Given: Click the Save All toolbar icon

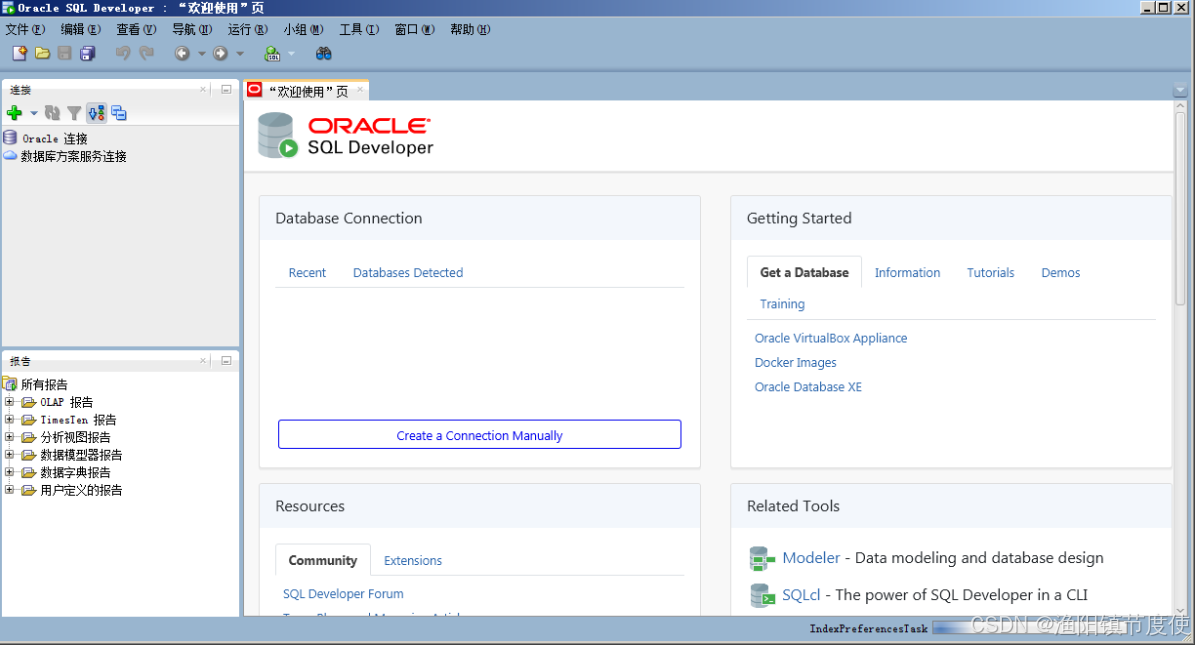Looking at the screenshot, I should [88, 53].
